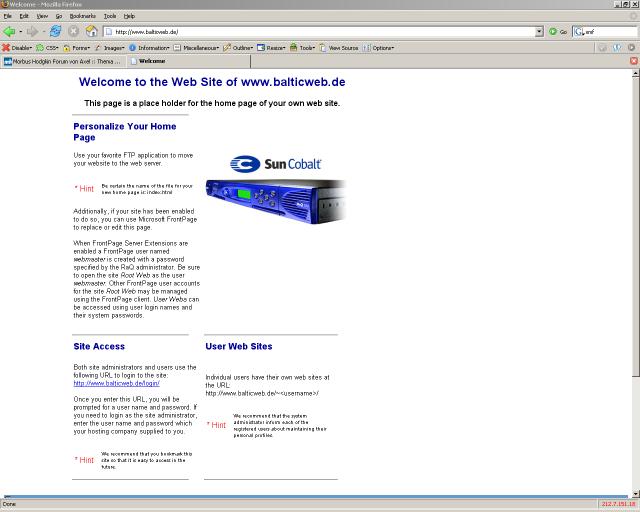Click the Firefox icon in the title bar
The width and height of the screenshot is (640, 512).
click(x=4, y=4)
